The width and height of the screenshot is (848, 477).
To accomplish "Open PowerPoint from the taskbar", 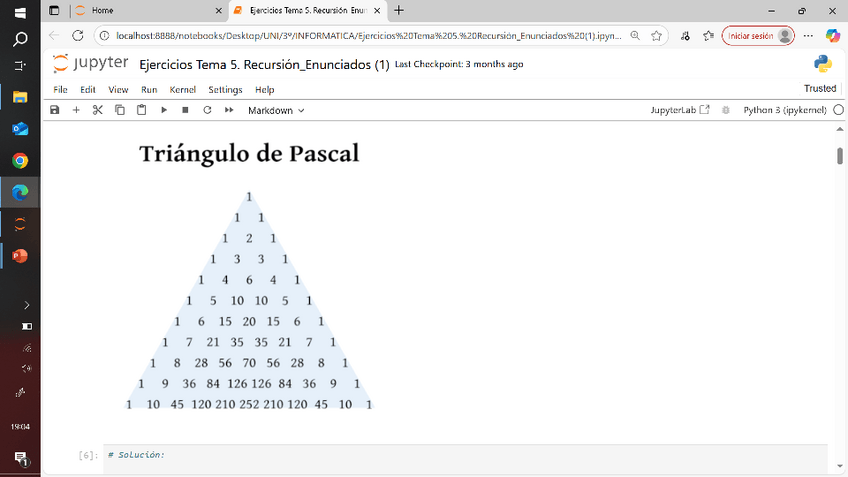I will 20,255.
